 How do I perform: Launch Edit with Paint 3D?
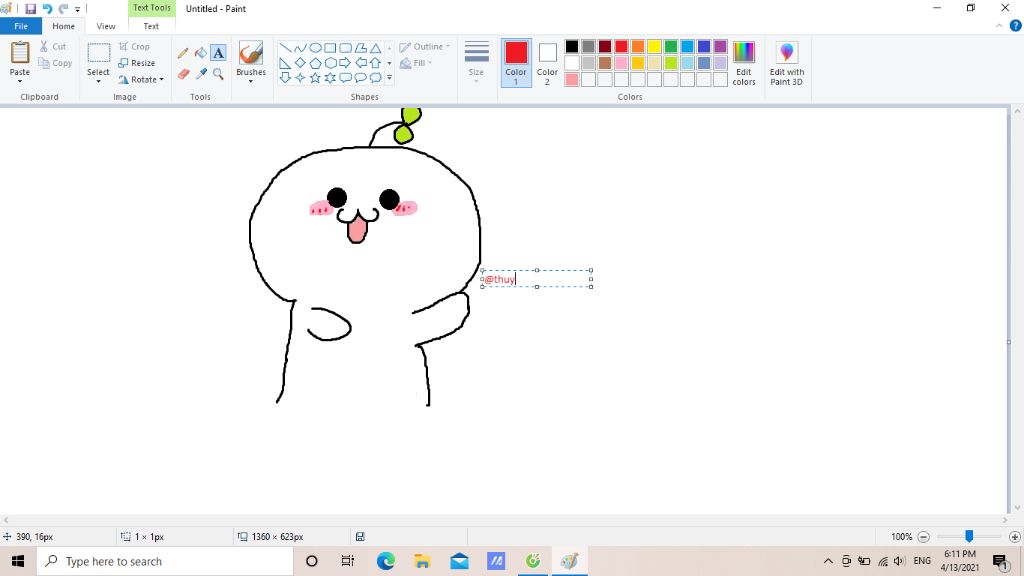pos(786,63)
